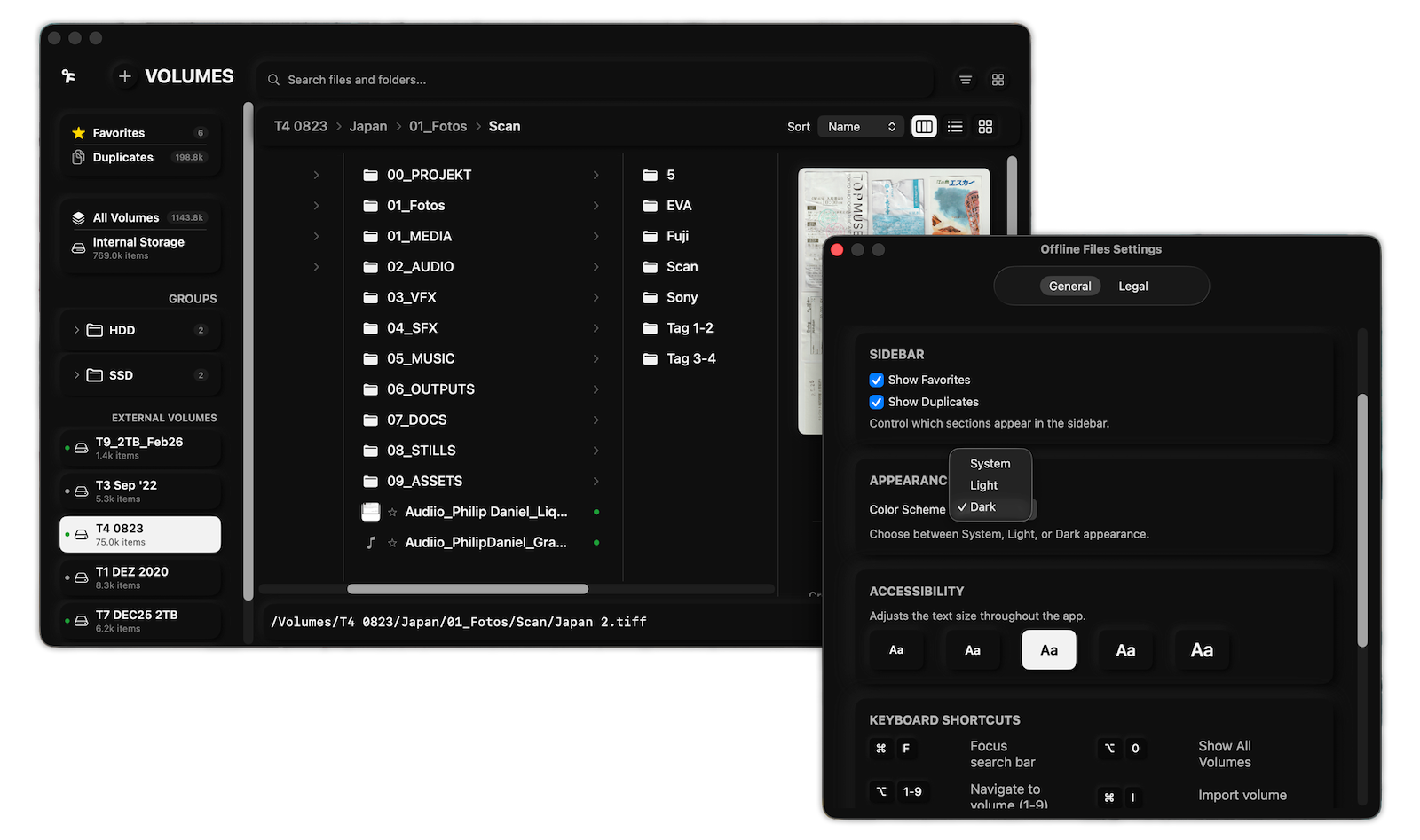Click the + button to add a volume
The image size is (1420, 840).
pos(124,76)
